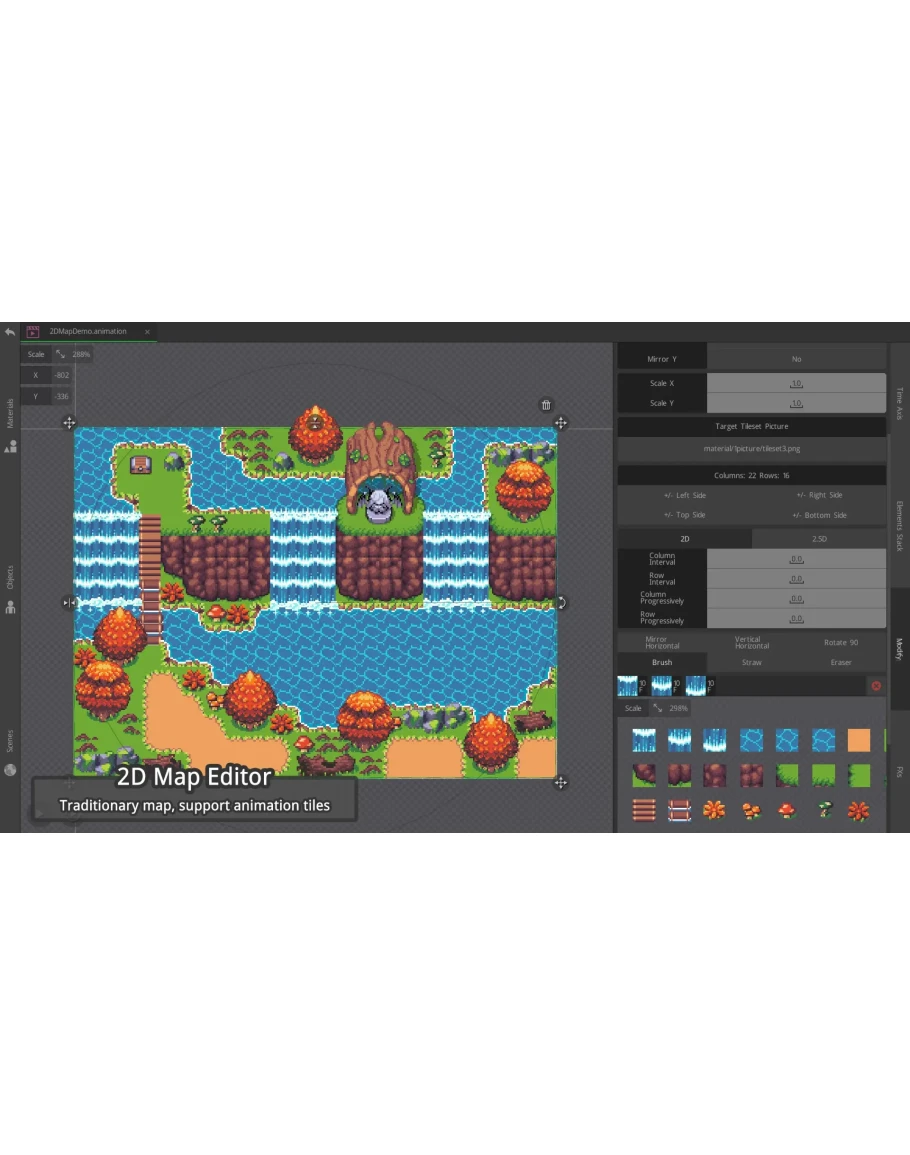This screenshot has height=1155, width=910.
Task: Click the Rotate 90 button
Action: pos(841,642)
